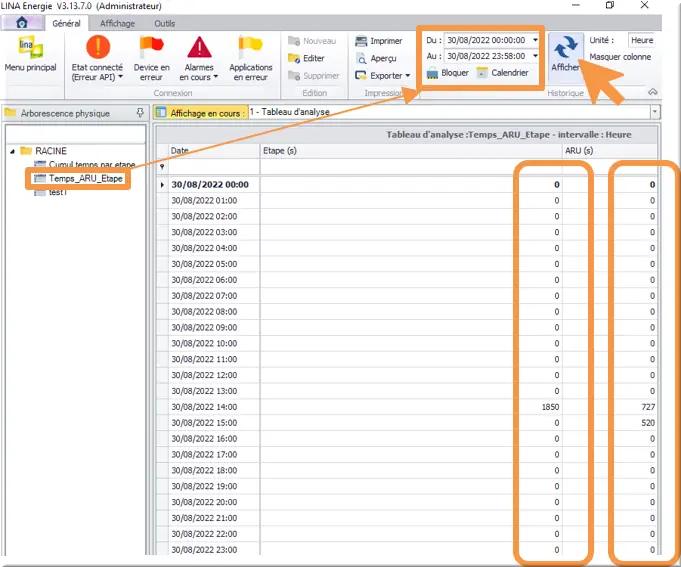The height and width of the screenshot is (567, 681).
Task: Show Applications en erreur
Action: [251, 59]
